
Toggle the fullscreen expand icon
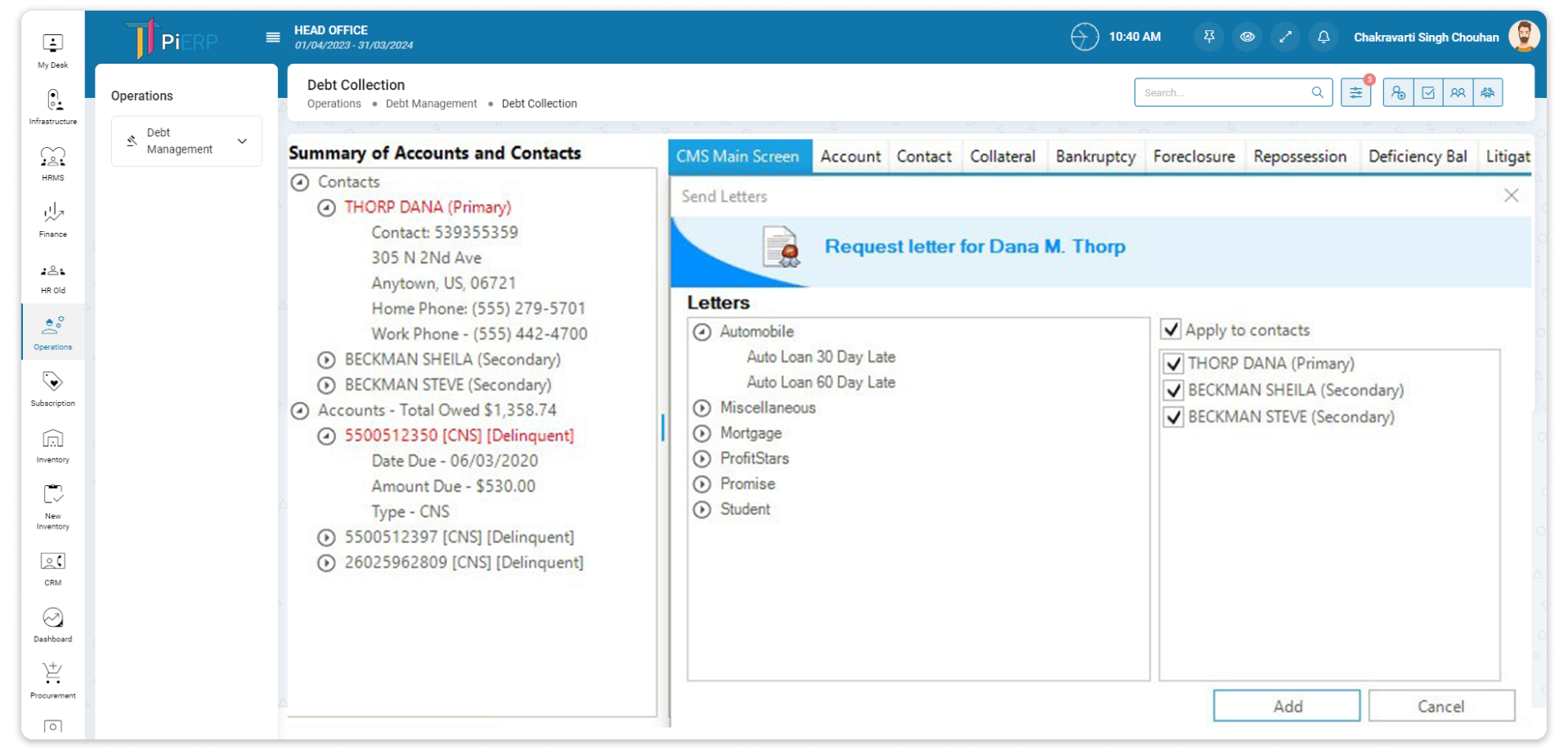(1285, 37)
